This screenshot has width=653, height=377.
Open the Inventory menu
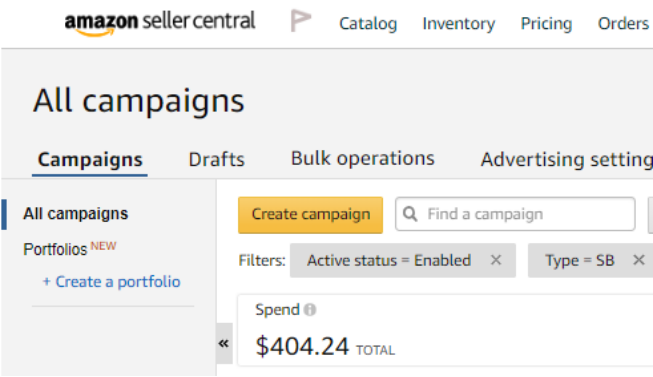pyautogui.click(x=459, y=23)
